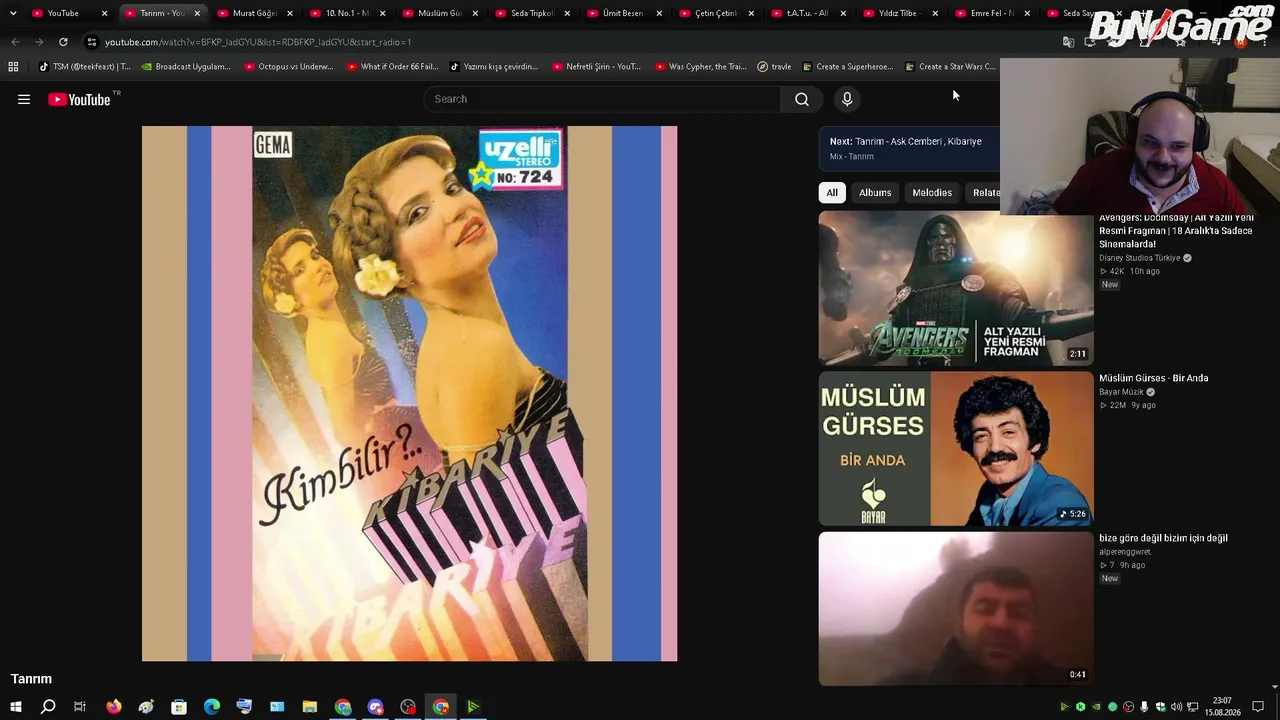Reload the page with the refresh icon
The height and width of the screenshot is (720, 1280).
coord(63,42)
